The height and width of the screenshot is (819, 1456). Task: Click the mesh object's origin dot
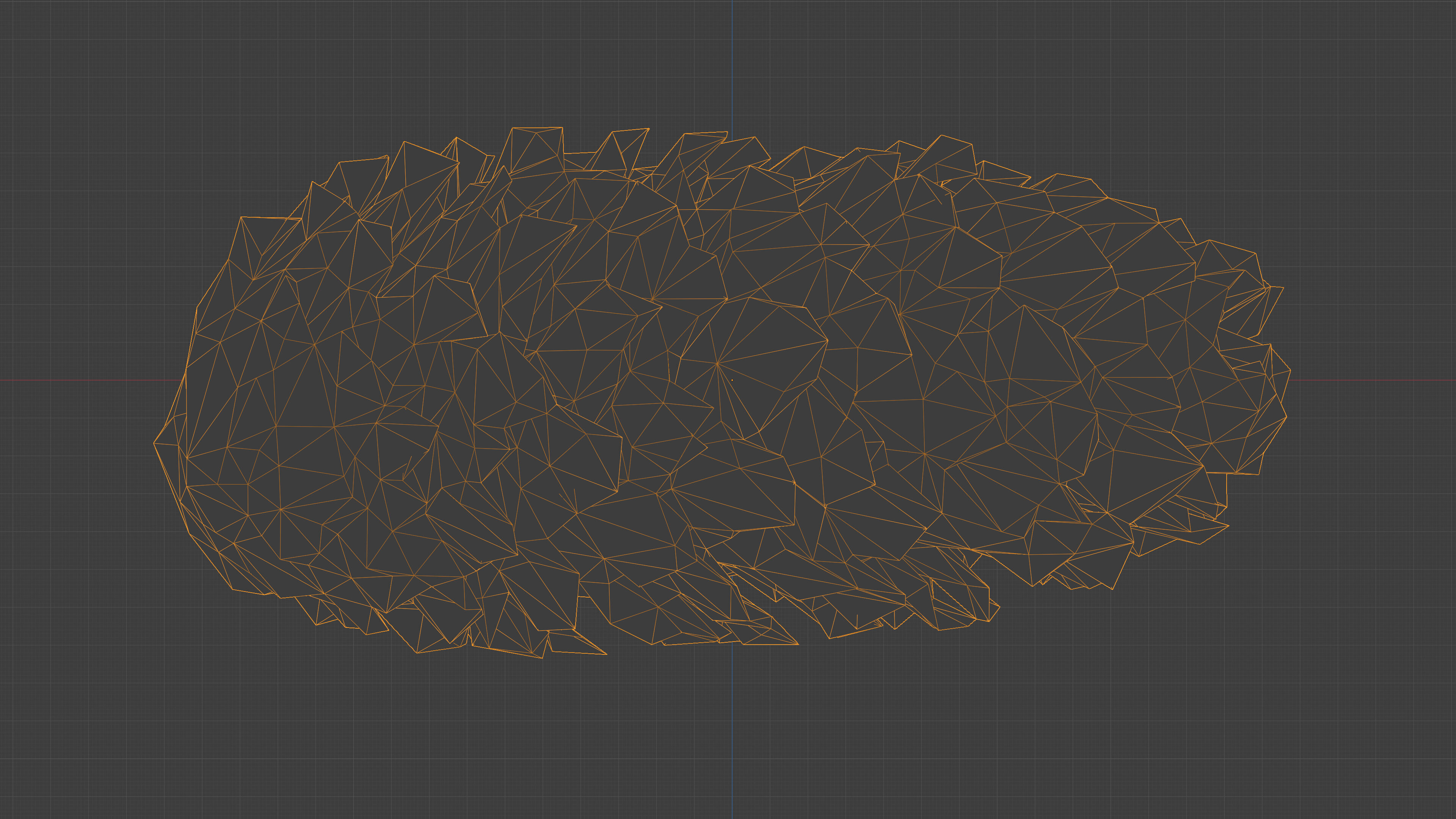[x=732, y=380]
